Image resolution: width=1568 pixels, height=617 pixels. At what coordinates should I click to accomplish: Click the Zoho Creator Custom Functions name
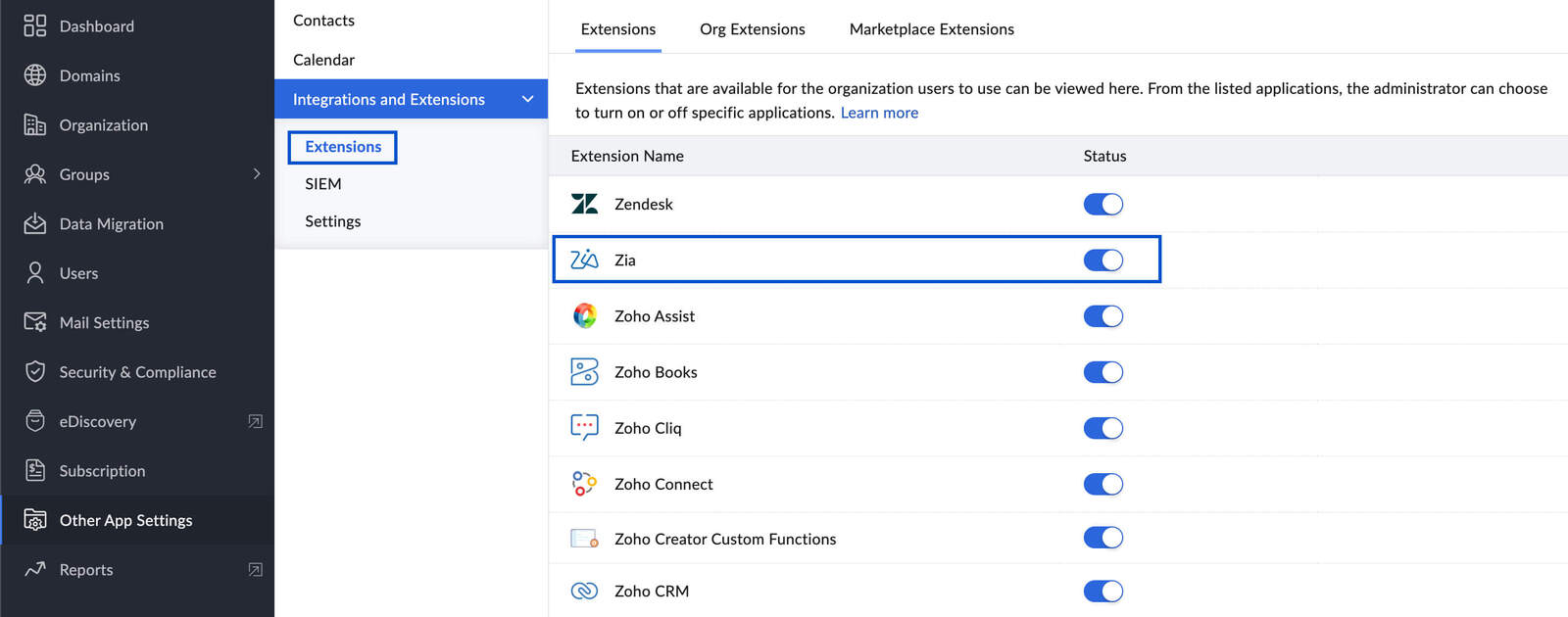point(725,539)
